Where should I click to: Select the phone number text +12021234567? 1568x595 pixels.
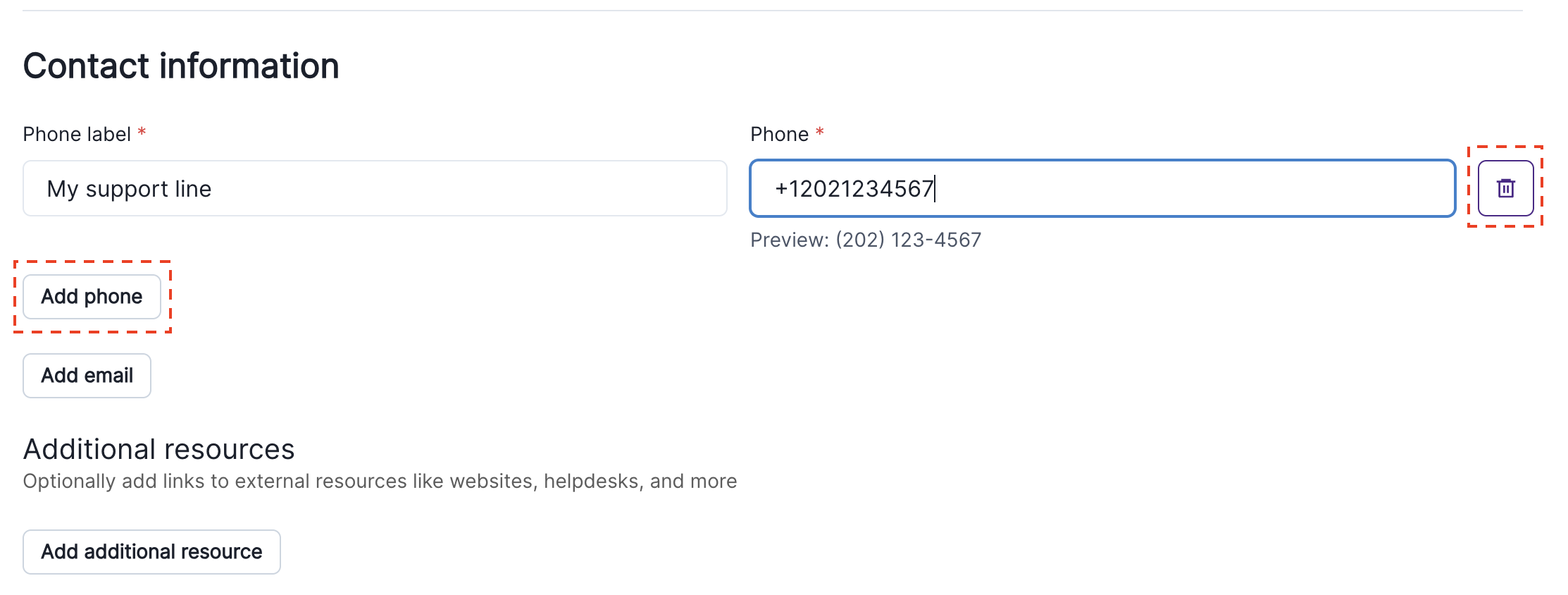click(x=854, y=188)
